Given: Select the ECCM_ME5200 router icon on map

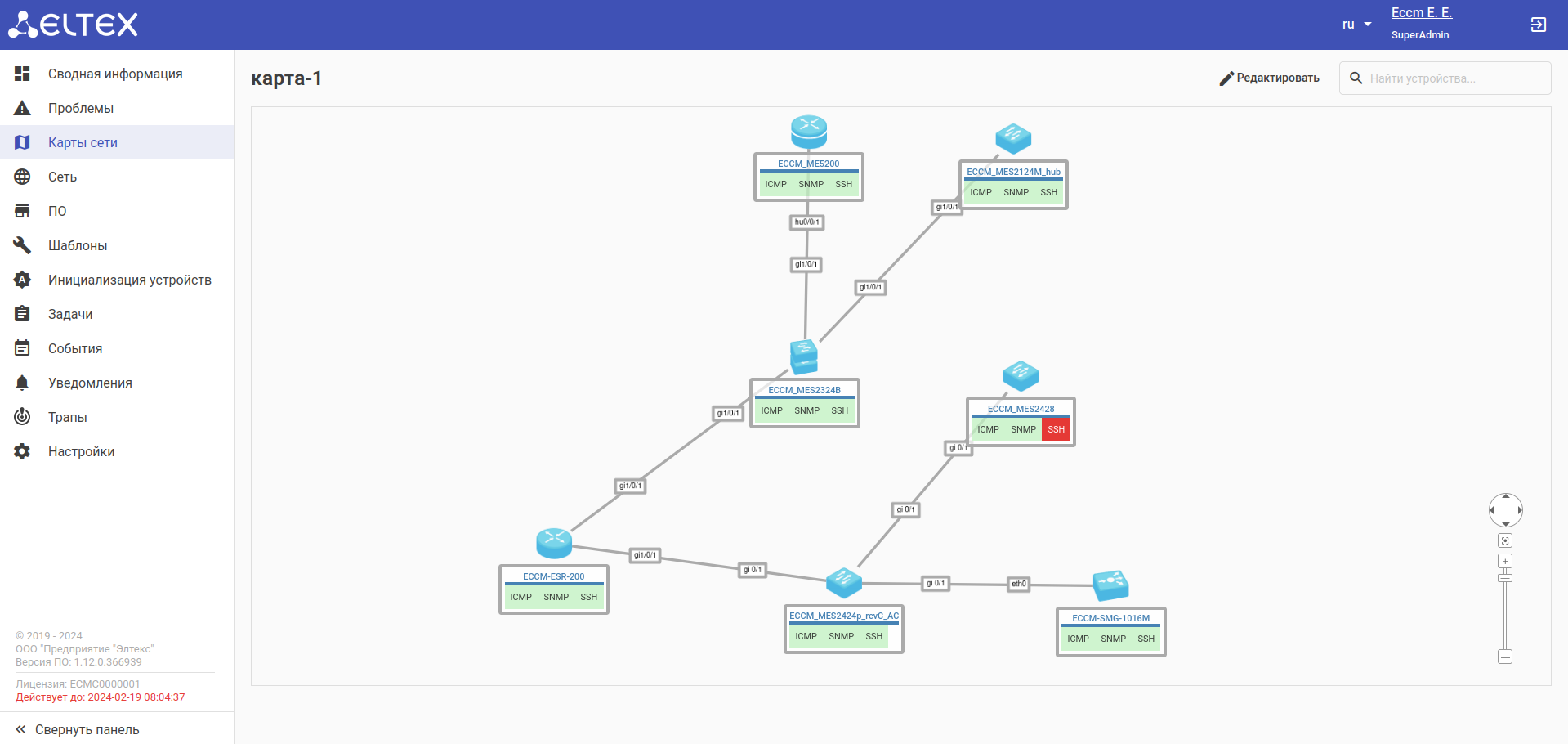Looking at the screenshot, I should point(809,131).
